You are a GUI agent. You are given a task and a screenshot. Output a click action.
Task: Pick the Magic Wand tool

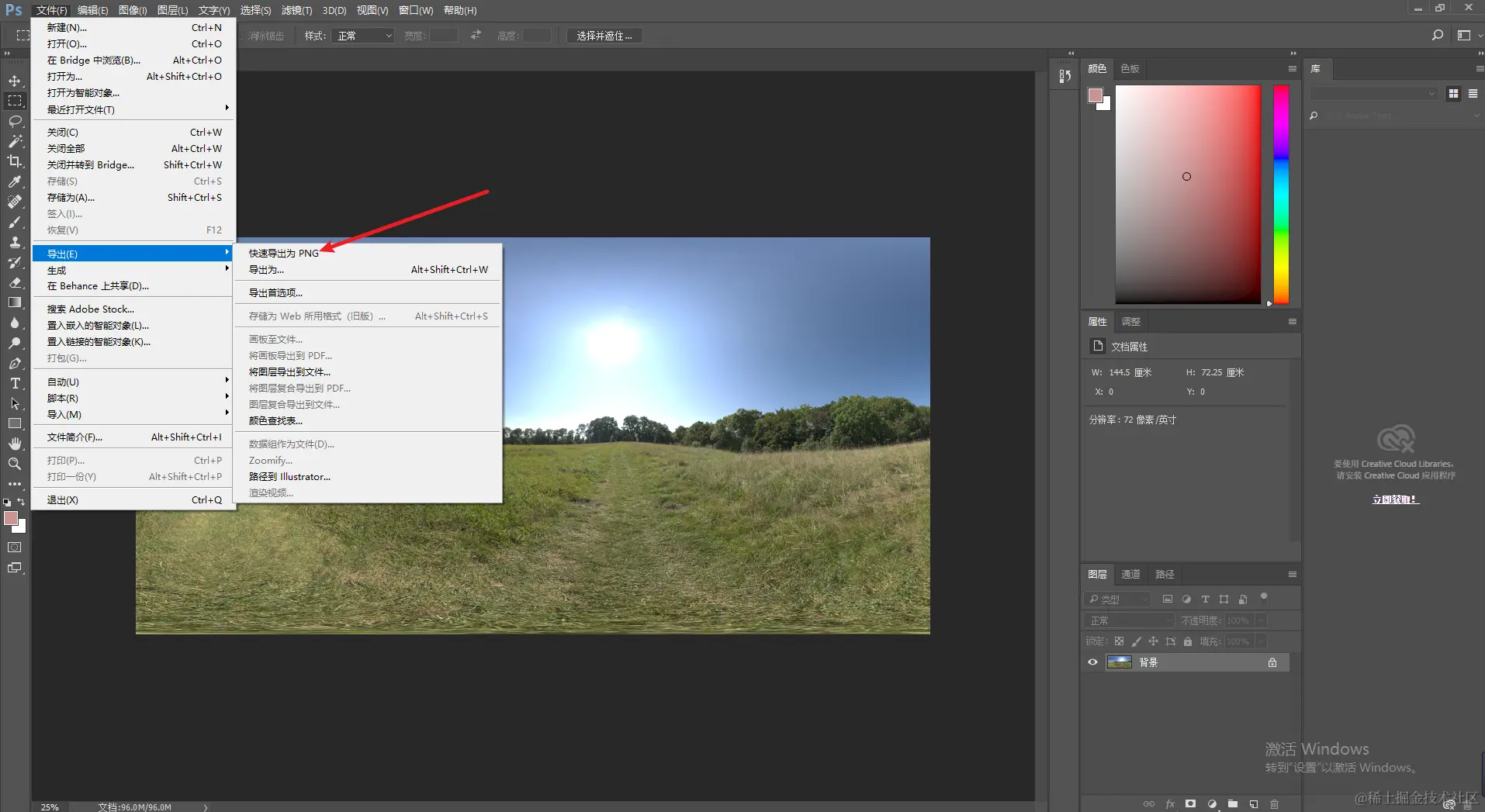point(15,141)
